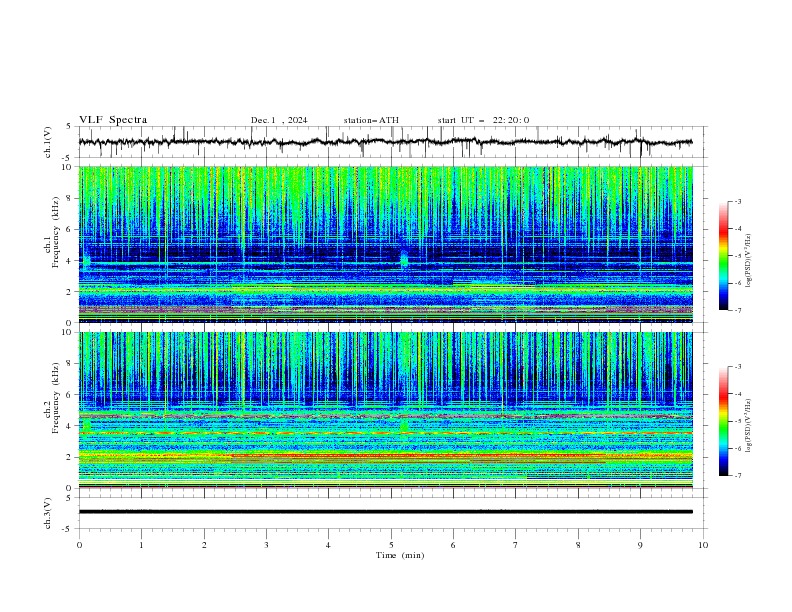Click the ch.1 spectrogram burst near minute 5
Viewport: 792px width, 612px height.
404,259
